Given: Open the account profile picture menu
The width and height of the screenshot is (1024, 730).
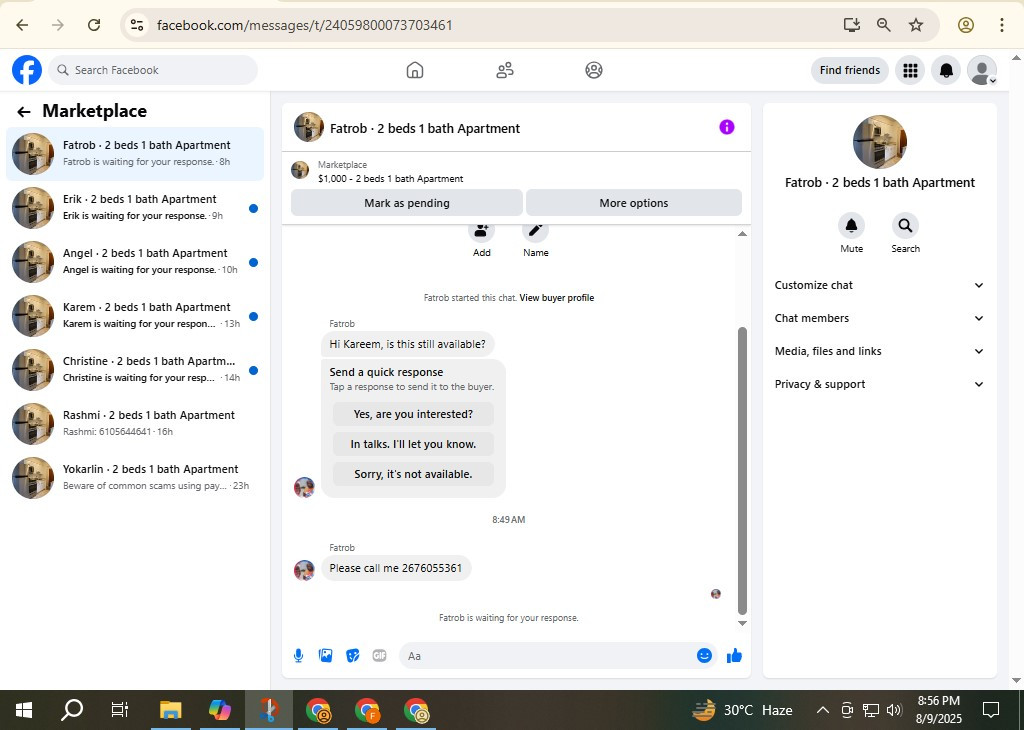Looking at the screenshot, I should (x=982, y=70).
